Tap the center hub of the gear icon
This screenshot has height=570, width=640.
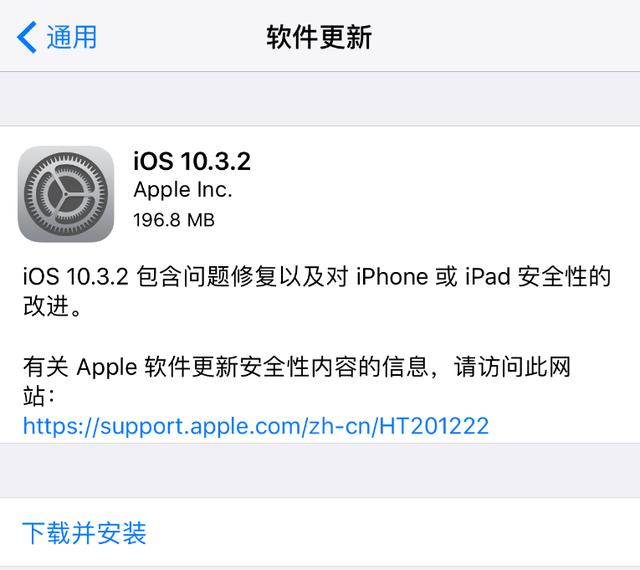pyautogui.click(x=66, y=194)
